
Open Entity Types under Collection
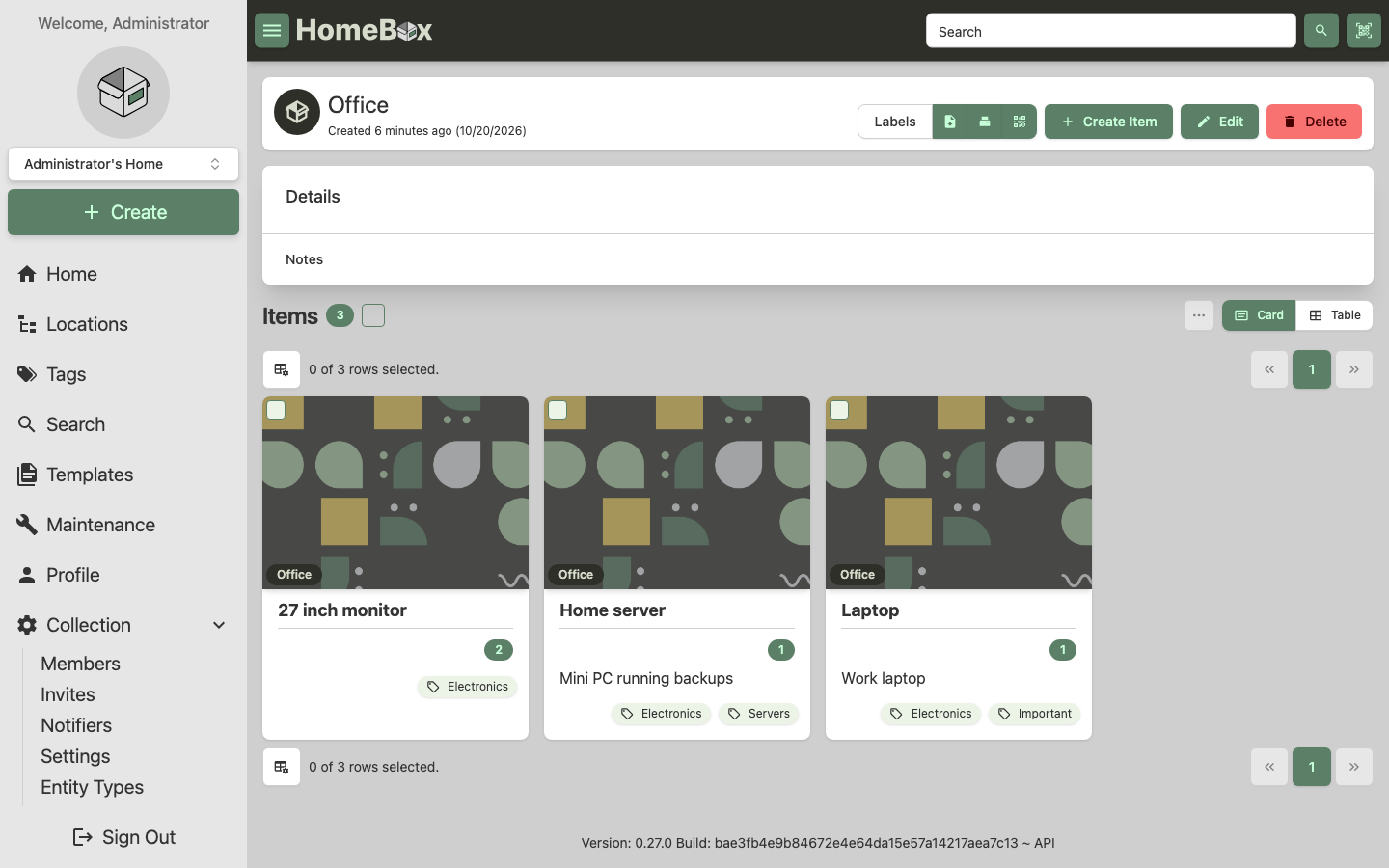click(x=92, y=787)
